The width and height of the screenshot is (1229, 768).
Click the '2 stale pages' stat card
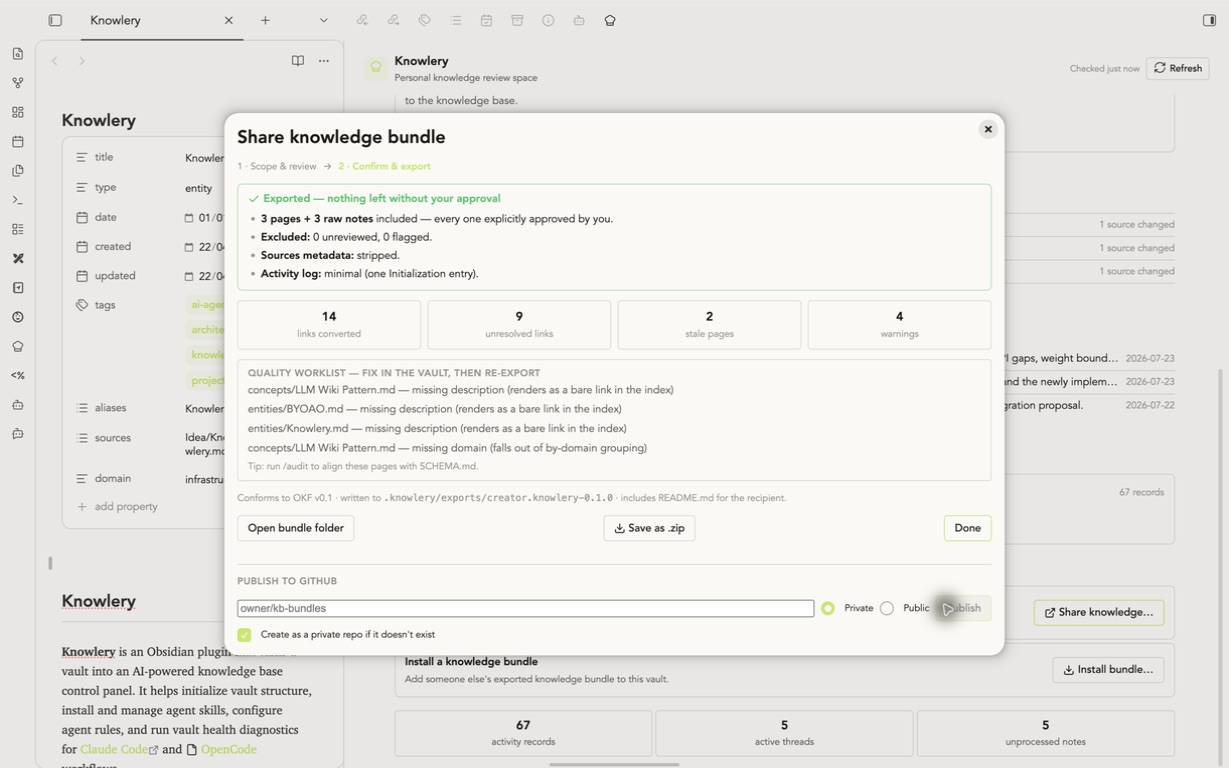click(x=709, y=325)
